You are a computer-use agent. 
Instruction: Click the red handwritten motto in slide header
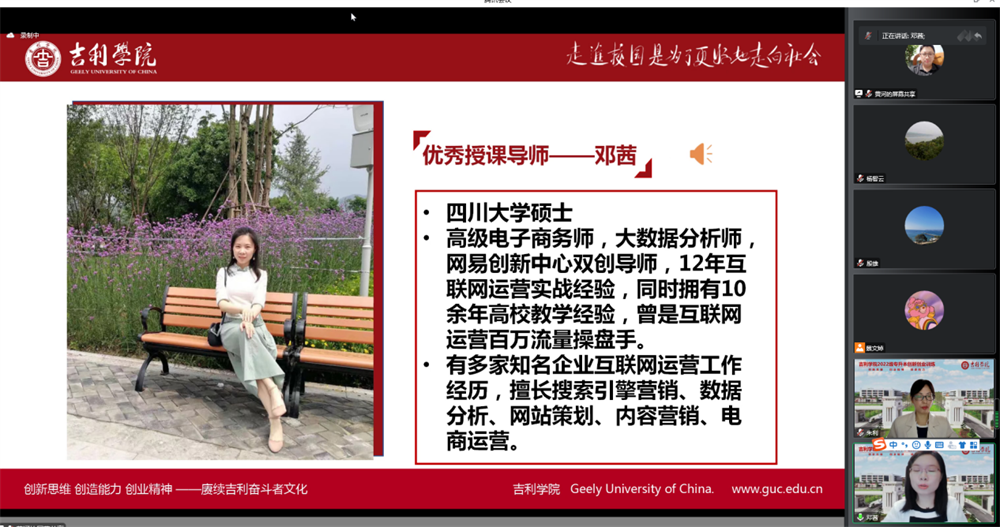point(693,56)
